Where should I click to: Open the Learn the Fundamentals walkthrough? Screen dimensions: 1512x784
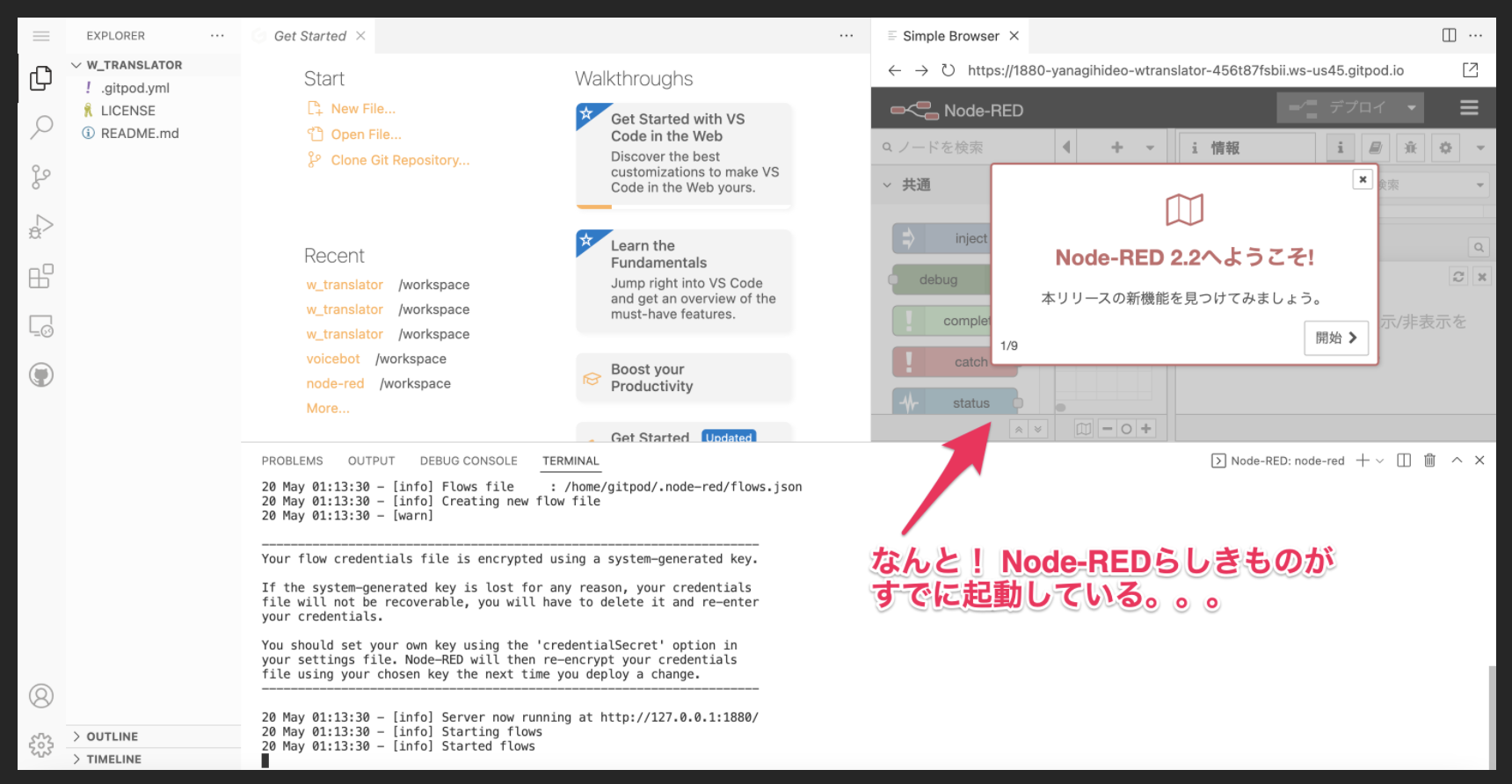coord(684,280)
